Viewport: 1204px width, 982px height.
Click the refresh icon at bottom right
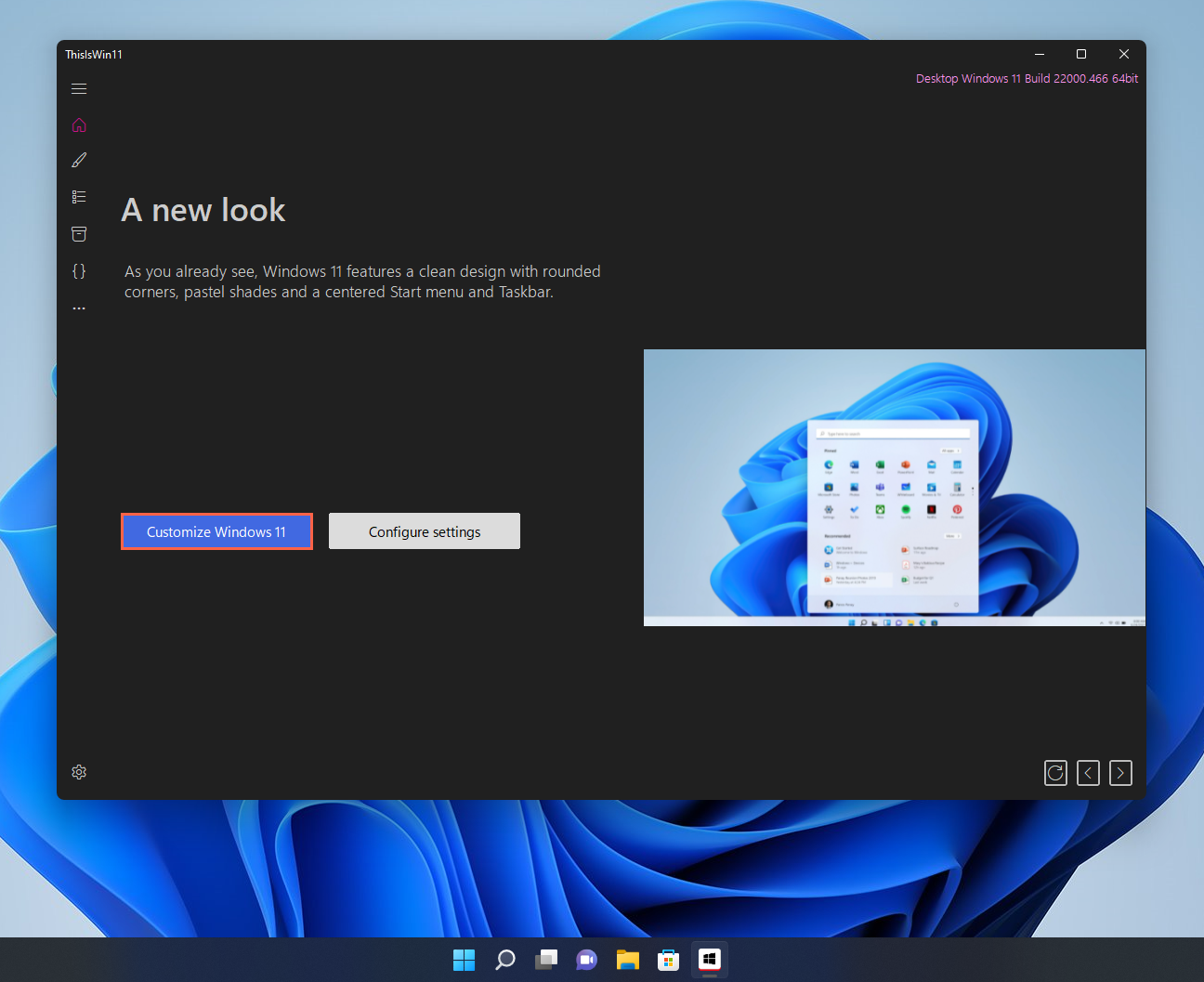point(1055,773)
